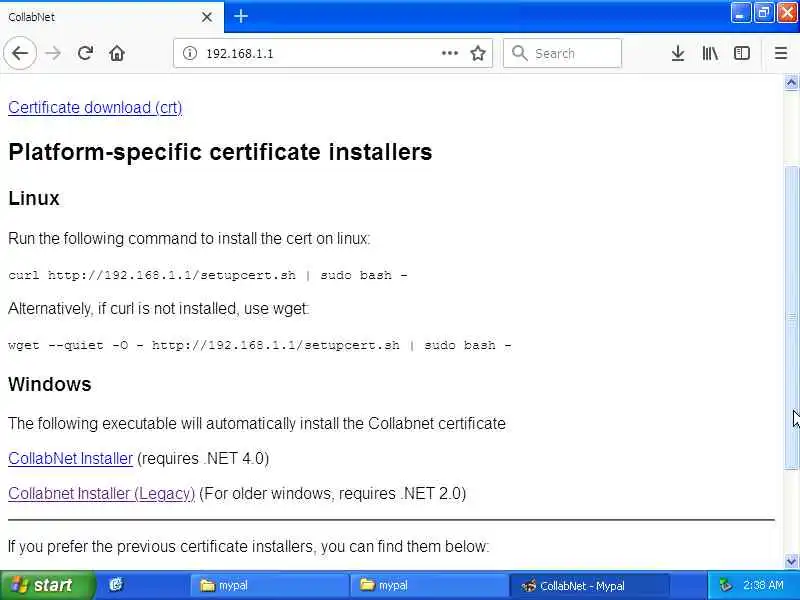
Task: Close the CollabNet tab
Action: 207,17
